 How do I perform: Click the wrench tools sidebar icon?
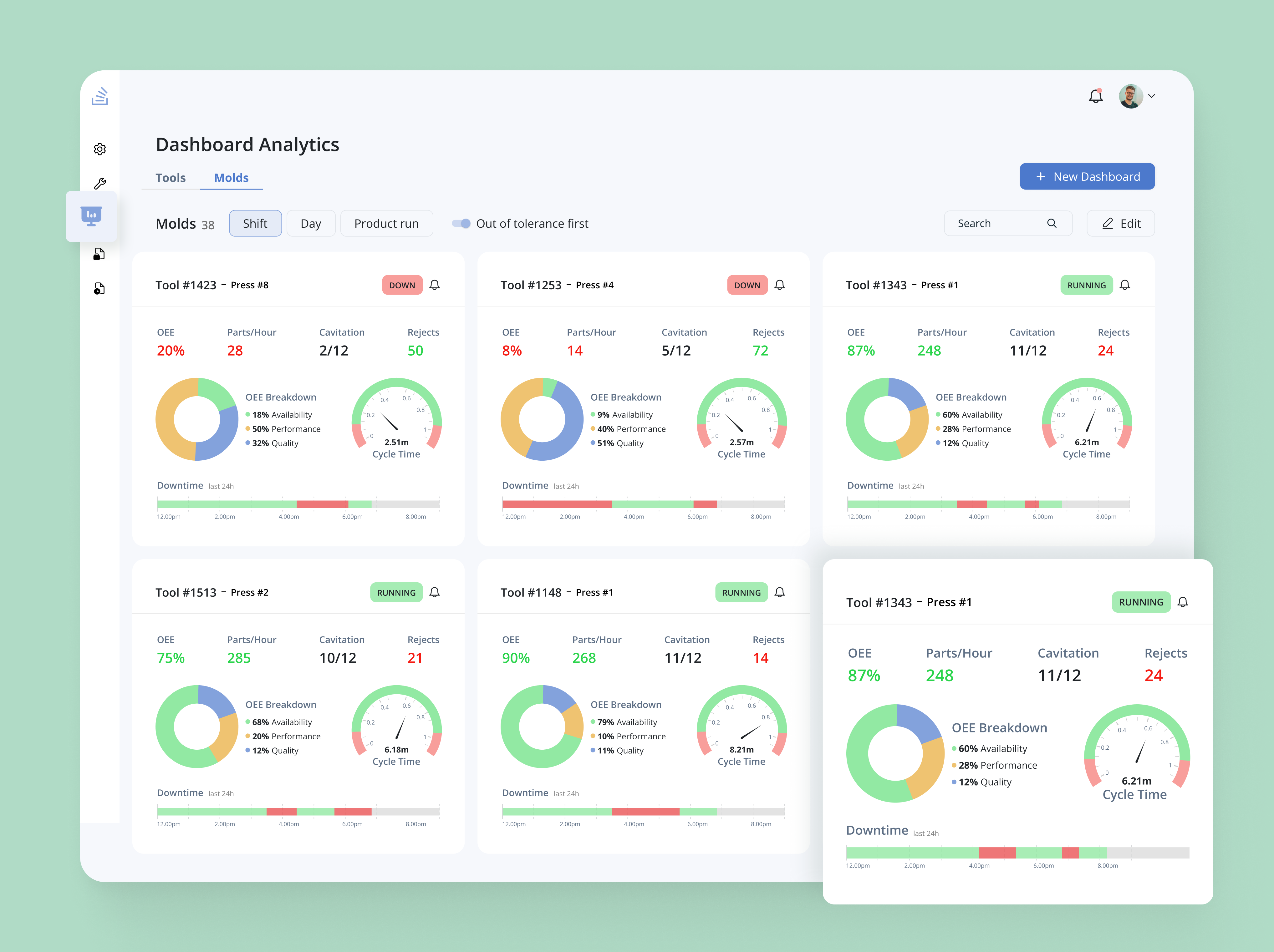tap(99, 184)
